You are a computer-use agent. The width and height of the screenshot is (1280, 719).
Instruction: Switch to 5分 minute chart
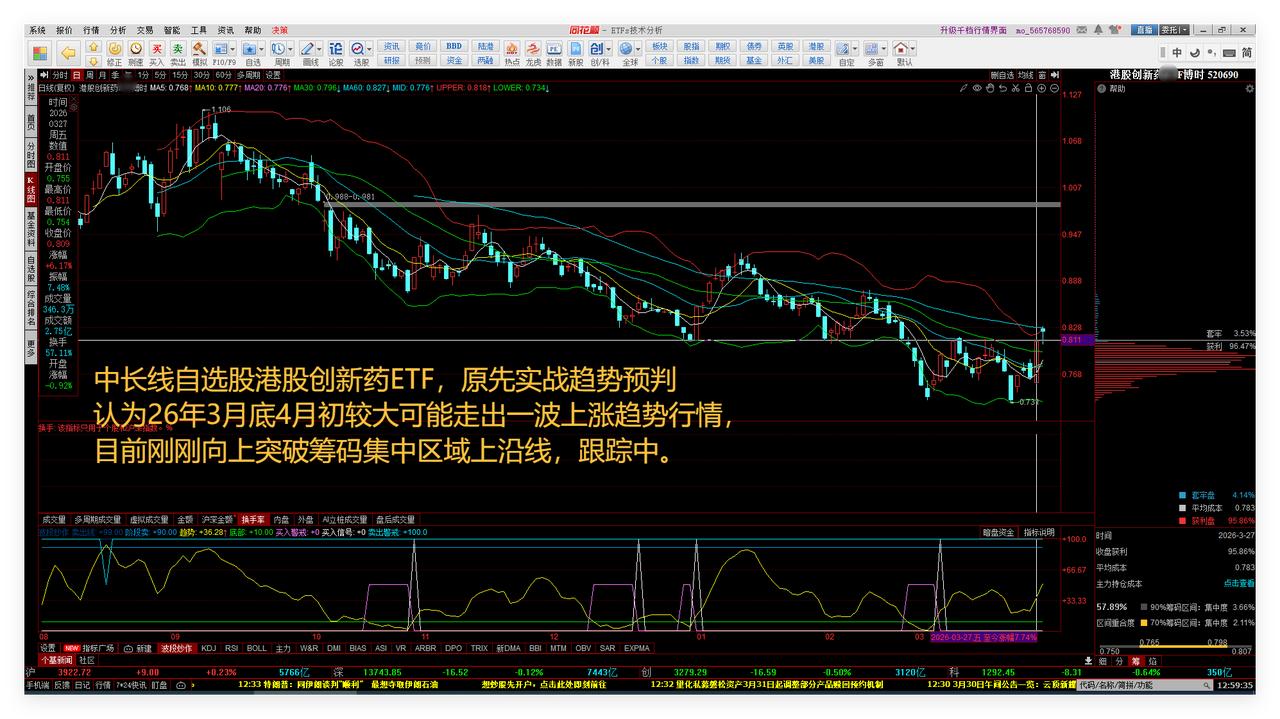pyautogui.click(x=161, y=75)
